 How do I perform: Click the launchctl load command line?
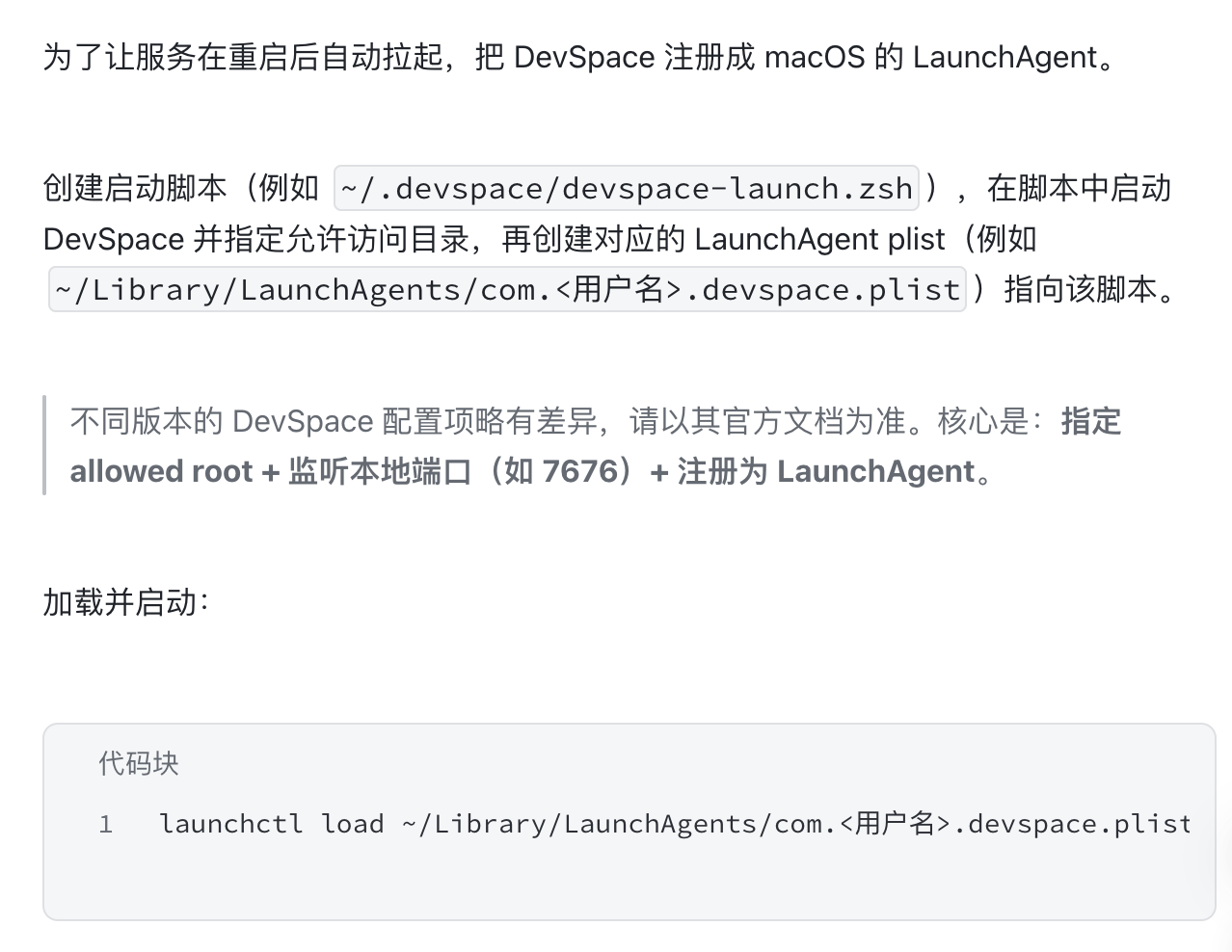pyautogui.click(x=675, y=824)
